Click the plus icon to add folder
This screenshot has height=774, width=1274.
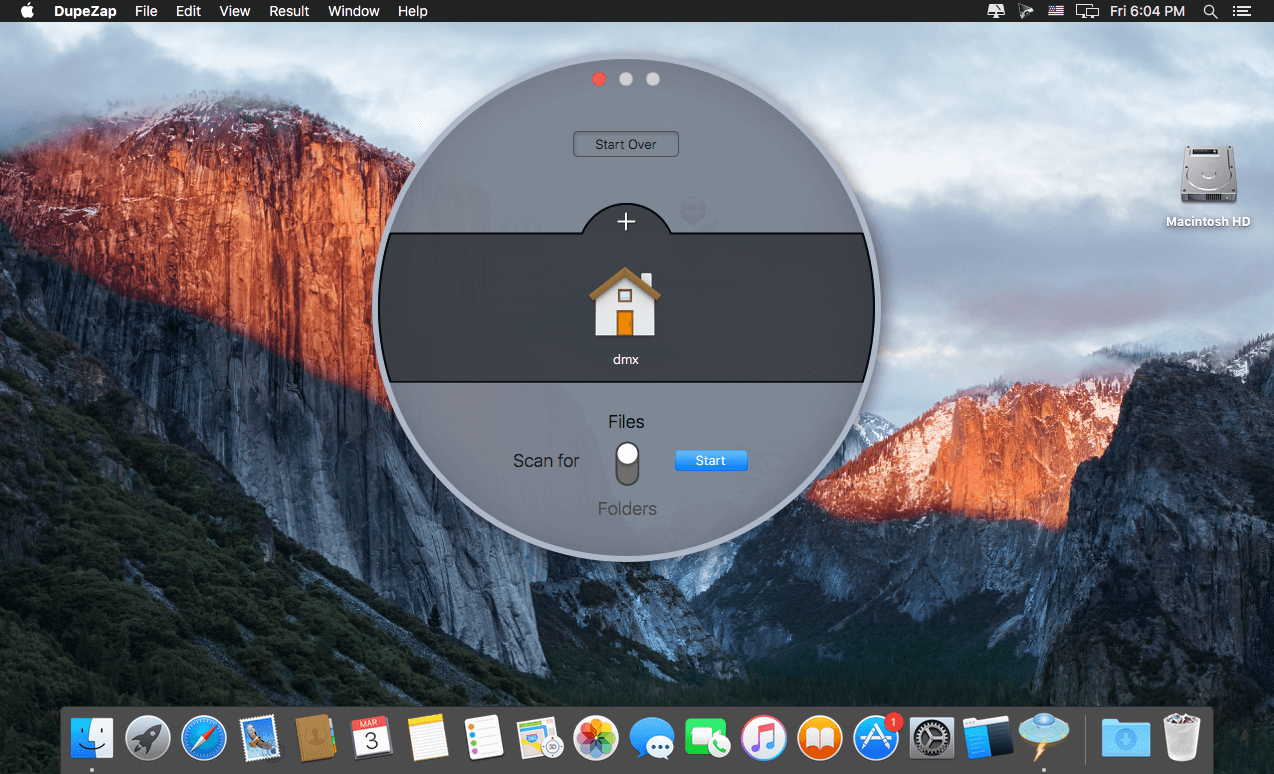pos(626,221)
